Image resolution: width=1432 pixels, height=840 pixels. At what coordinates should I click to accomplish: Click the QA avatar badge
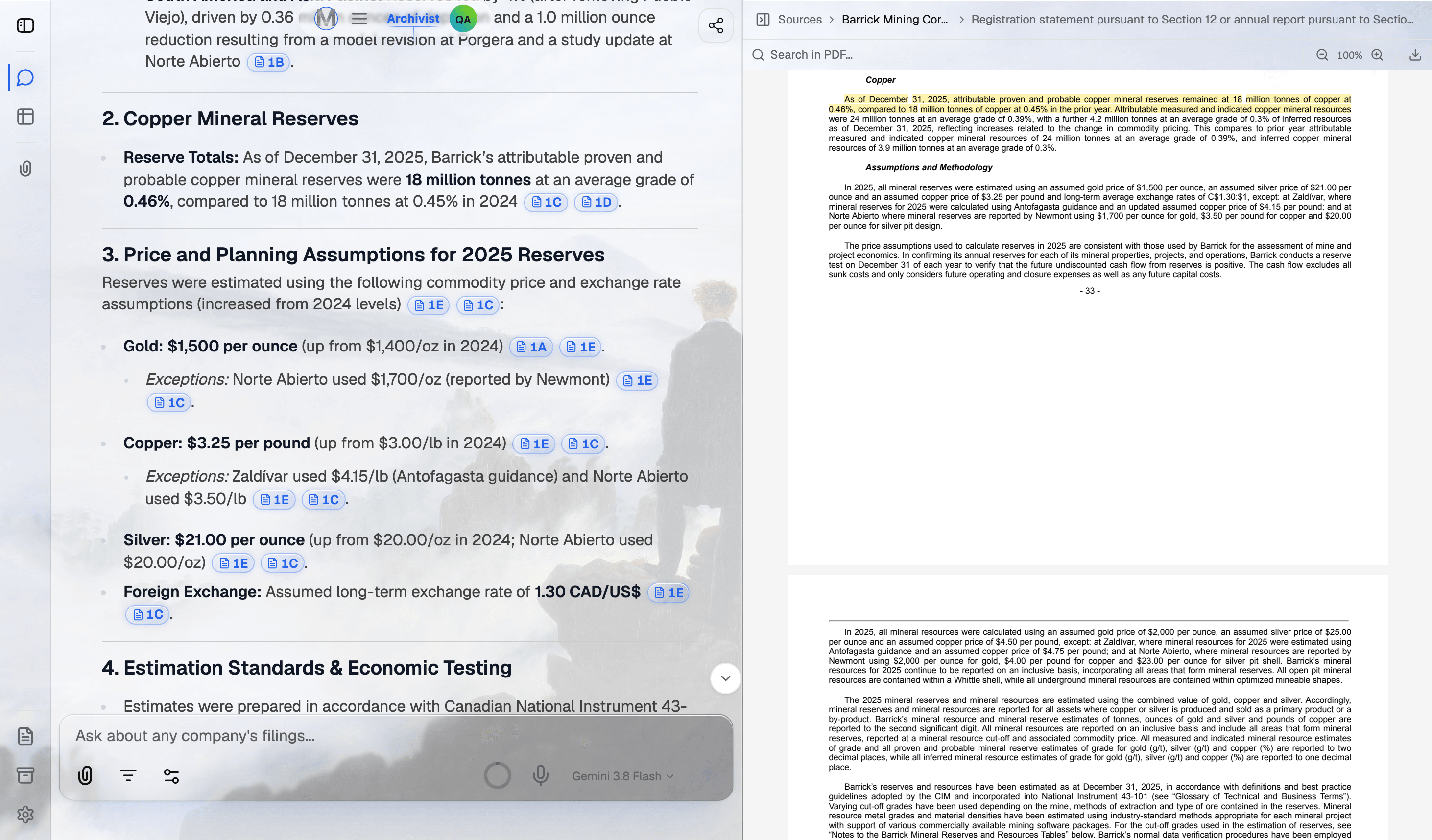[463, 19]
